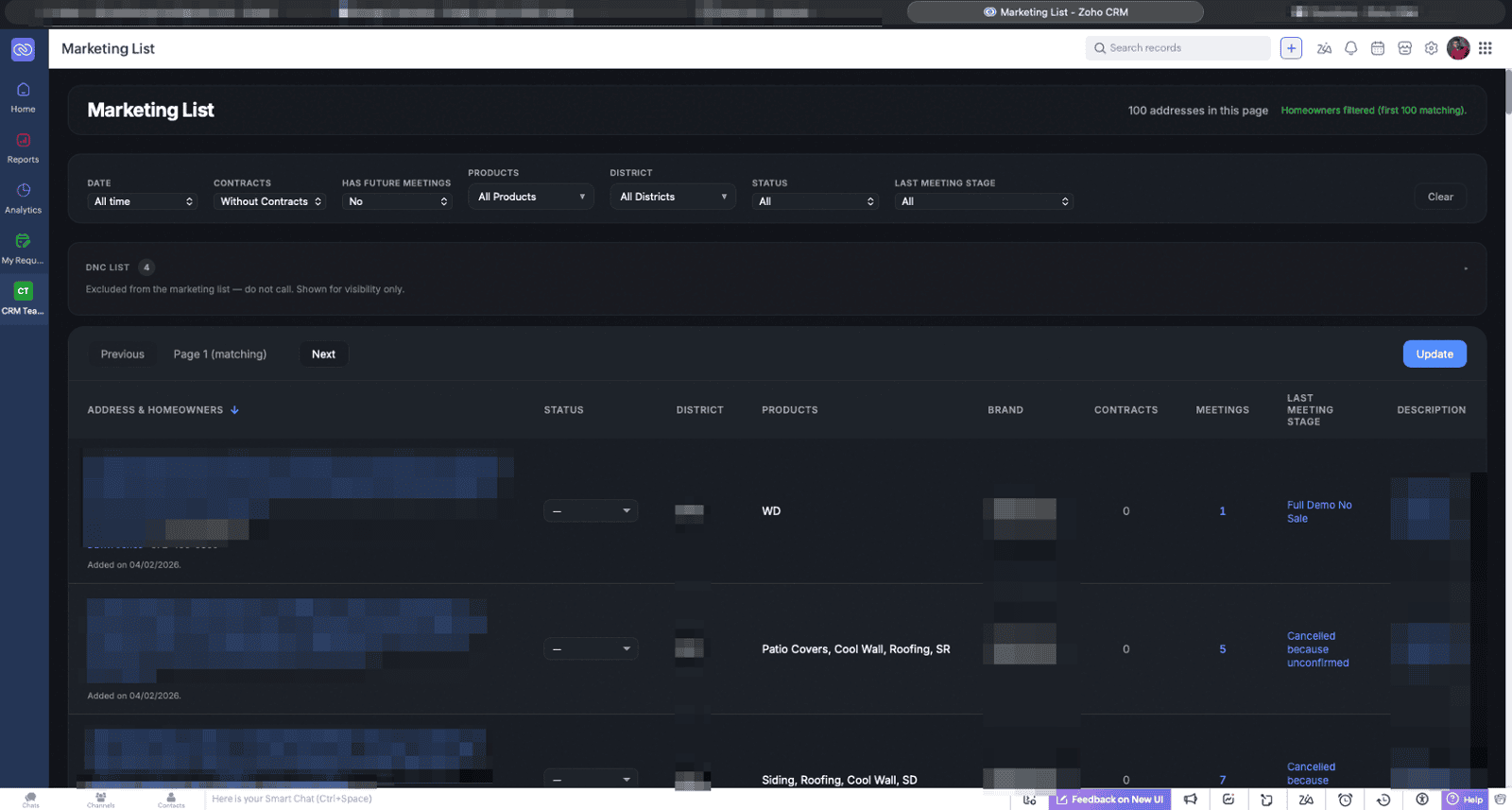Go to the Next page
Viewport: 1512px width, 810px height.
click(x=323, y=354)
